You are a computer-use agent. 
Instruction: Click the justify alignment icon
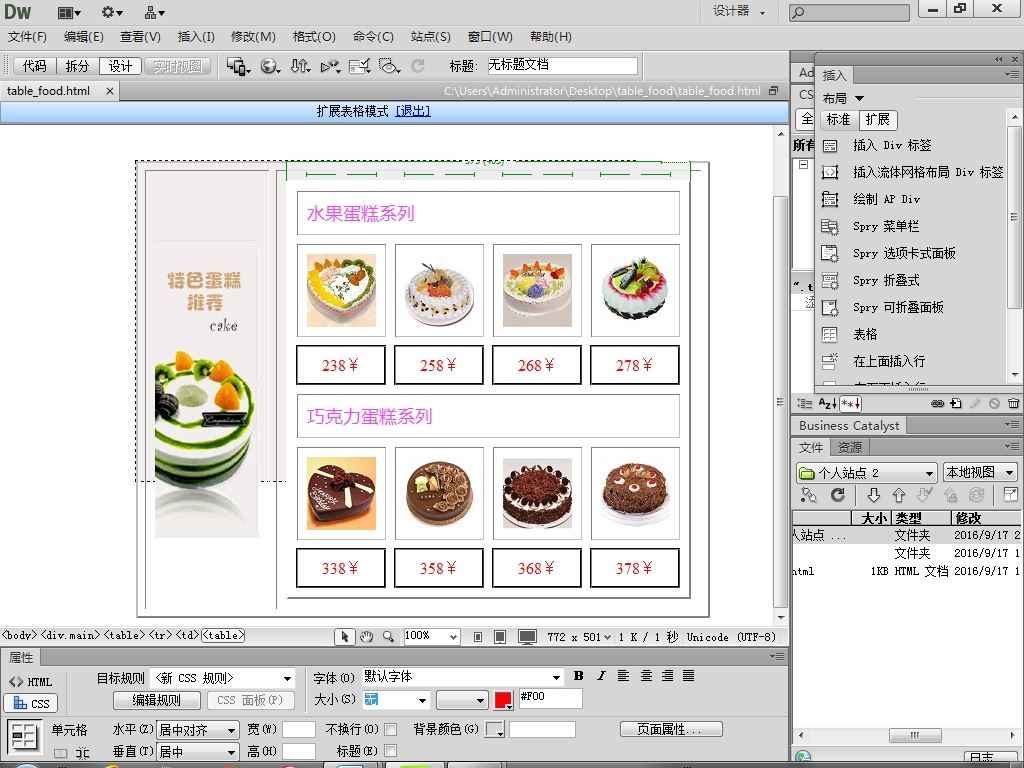pos(689,676)
